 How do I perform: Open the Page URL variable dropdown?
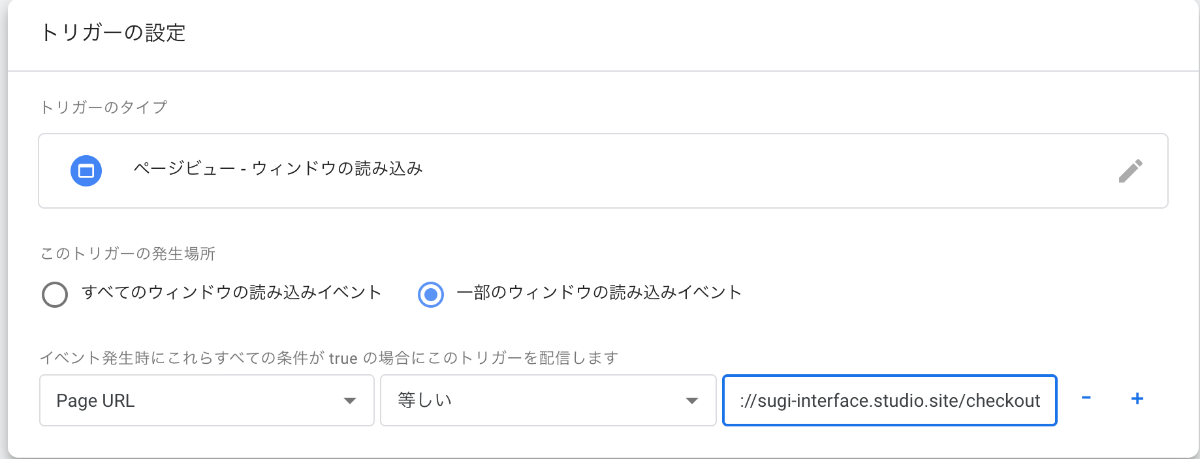207,400
